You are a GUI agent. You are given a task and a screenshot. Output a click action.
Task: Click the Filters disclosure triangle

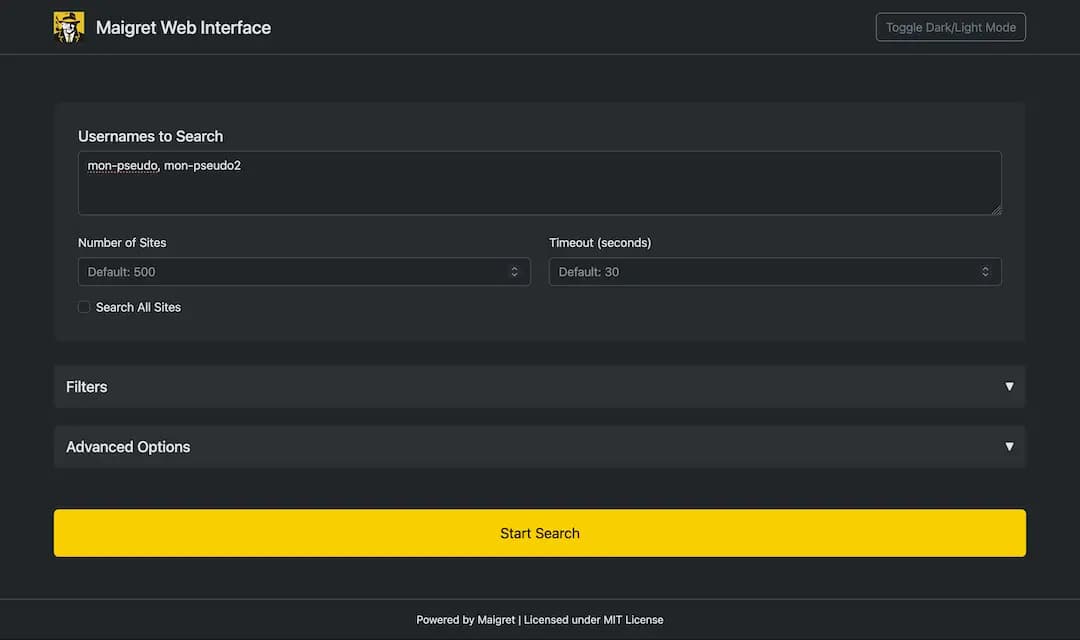coord(1009,386)
